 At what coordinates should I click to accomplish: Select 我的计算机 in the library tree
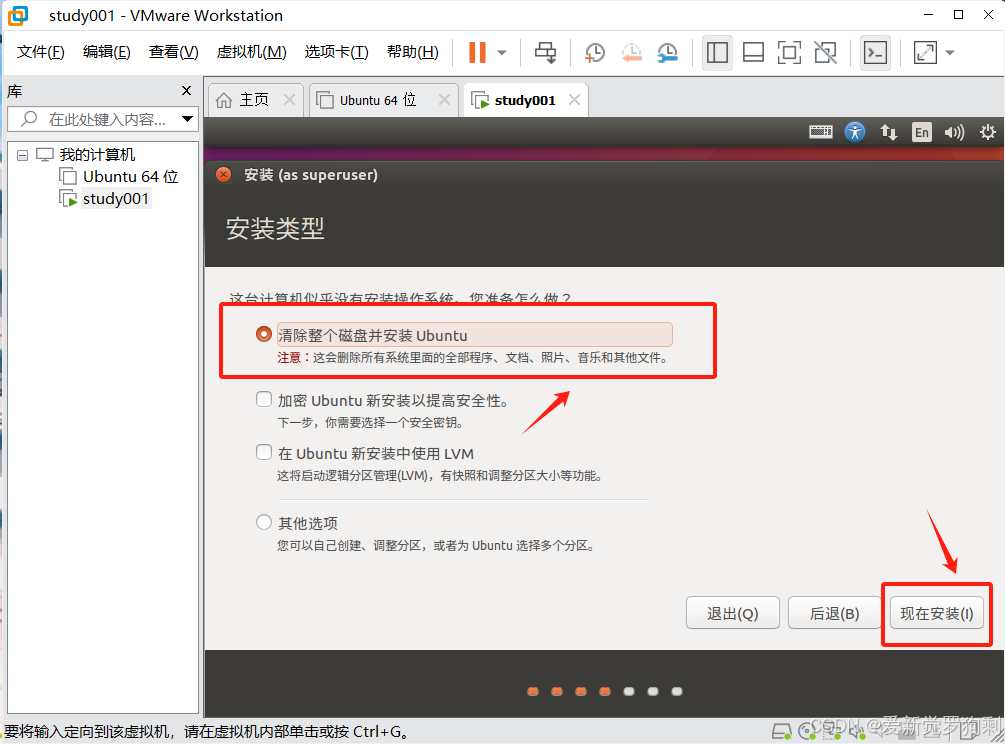pyautogui.click(x=97, y=155)
